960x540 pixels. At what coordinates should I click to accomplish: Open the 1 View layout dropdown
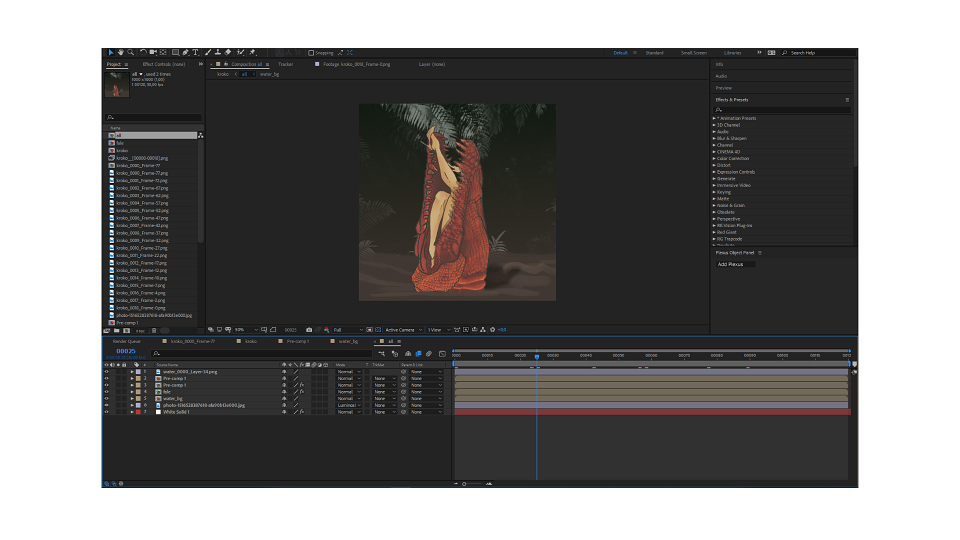pos(438,329)
